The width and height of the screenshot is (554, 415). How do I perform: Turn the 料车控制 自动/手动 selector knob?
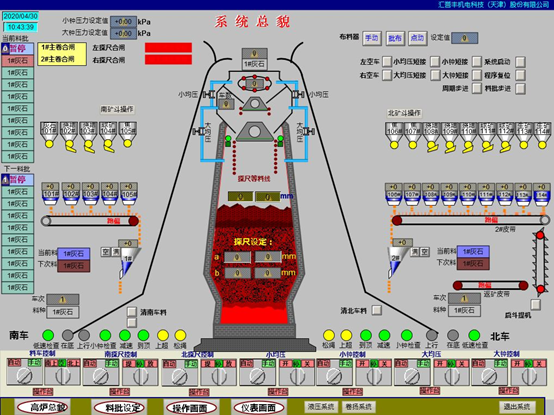(24, 376)
